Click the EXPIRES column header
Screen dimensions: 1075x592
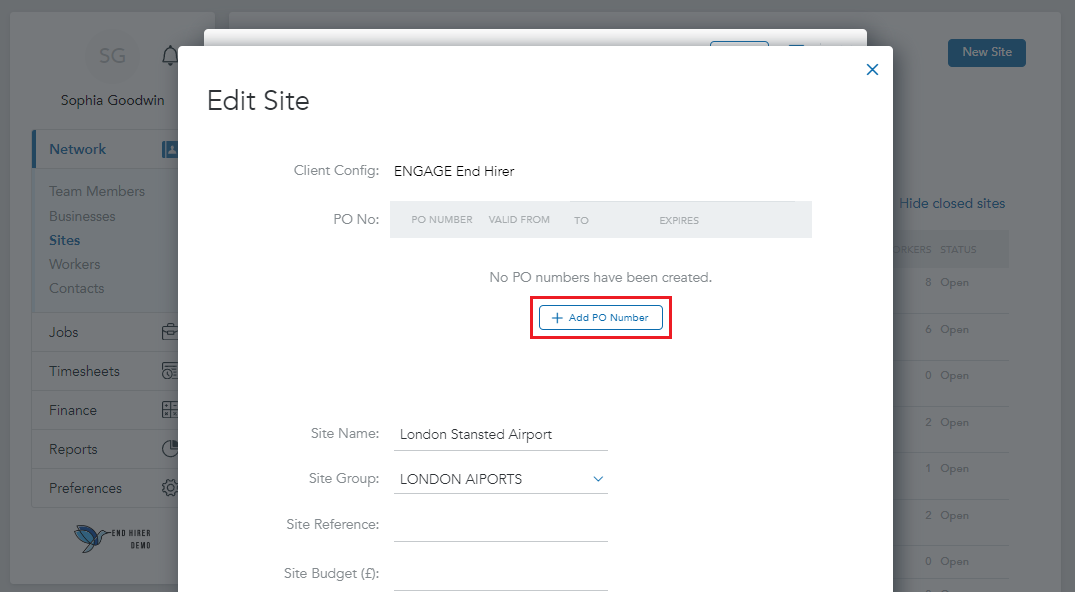pyautogui.click(x=679, y=220)
